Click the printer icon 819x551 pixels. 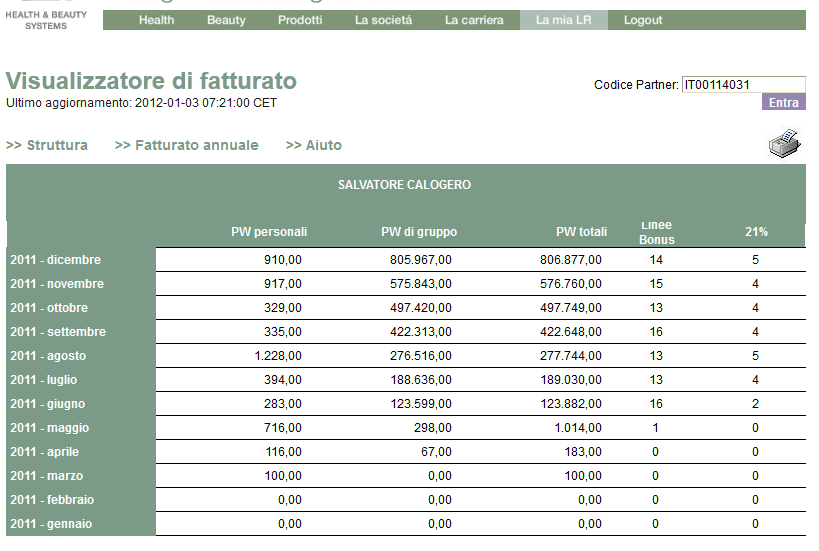[786, 144]
